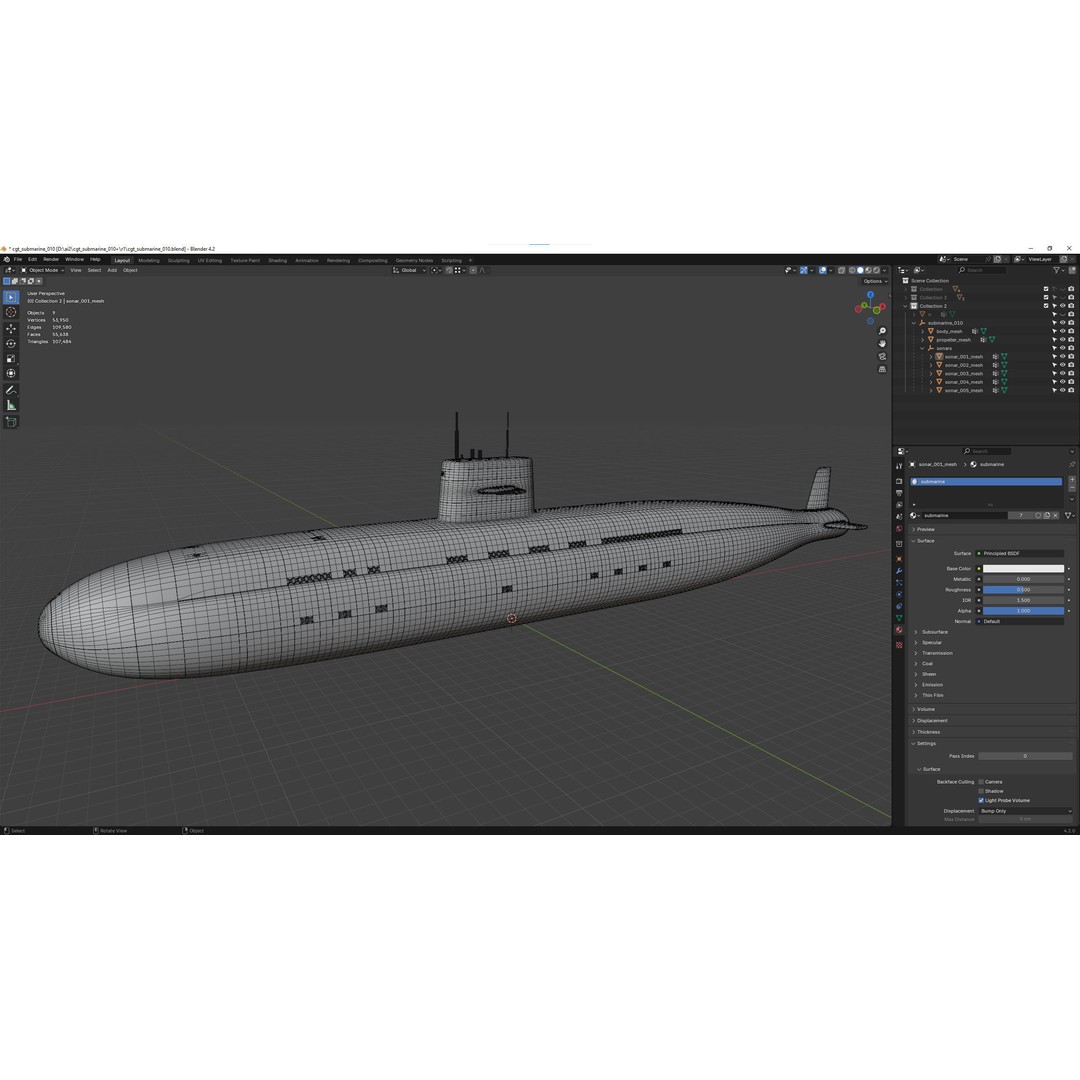Select the Select Box tool

pyautogui.click(x=11, y=297)
